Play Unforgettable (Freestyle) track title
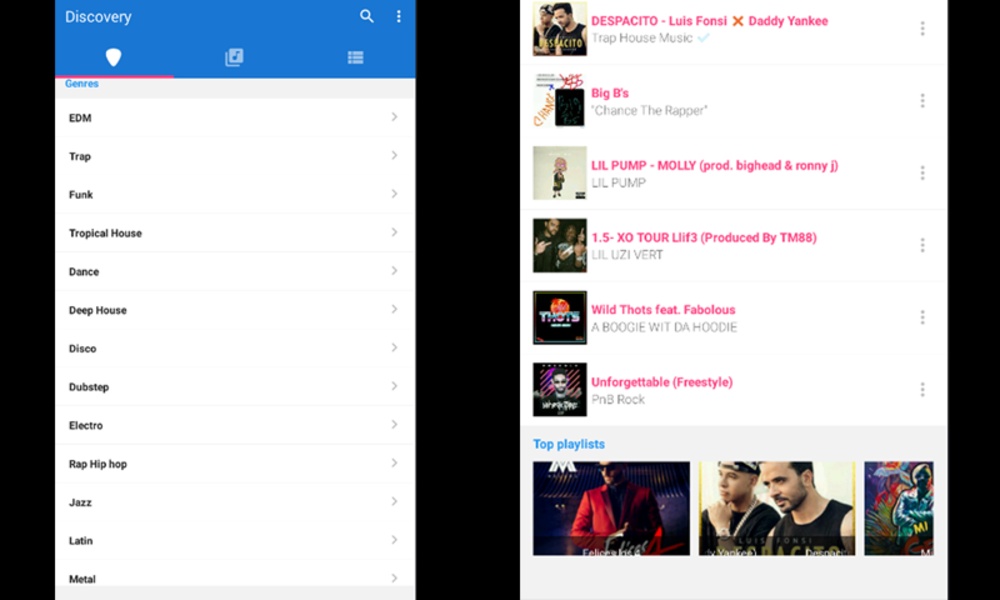The height and width of the screenshot is (600, 1000). pyautogui.click(x=662, y=382)
